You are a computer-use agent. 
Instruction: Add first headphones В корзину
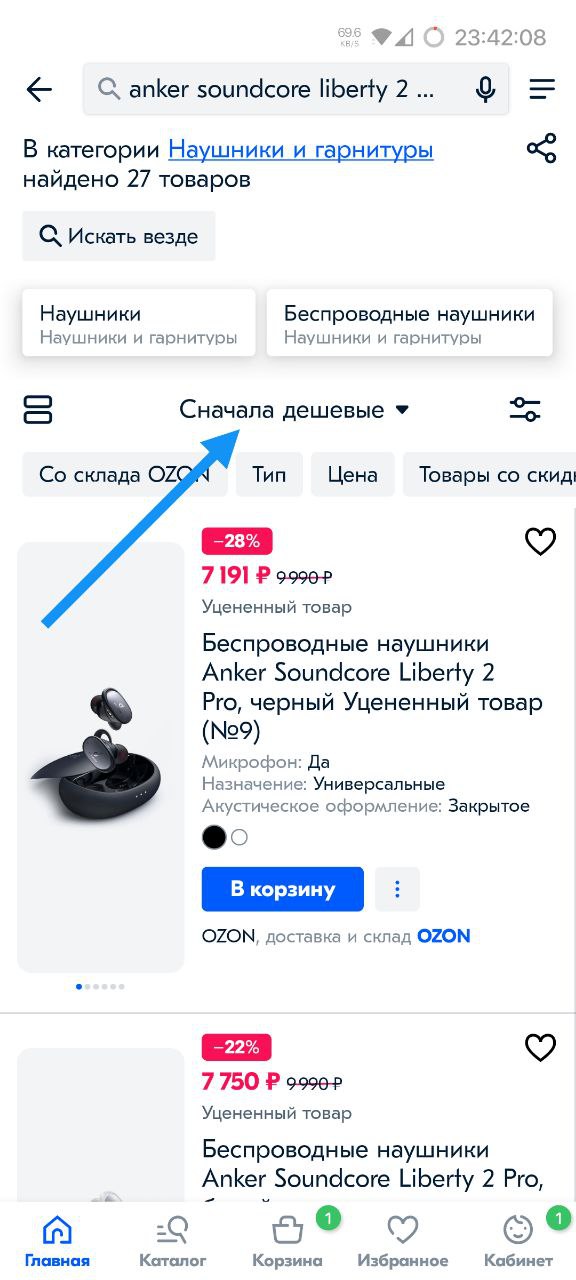point(283,889)
